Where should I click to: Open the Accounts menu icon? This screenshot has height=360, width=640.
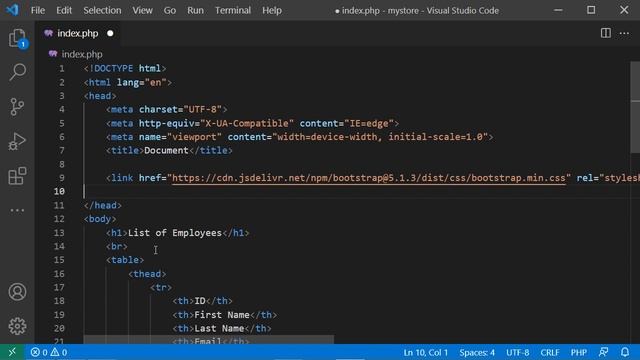(17, 292)
